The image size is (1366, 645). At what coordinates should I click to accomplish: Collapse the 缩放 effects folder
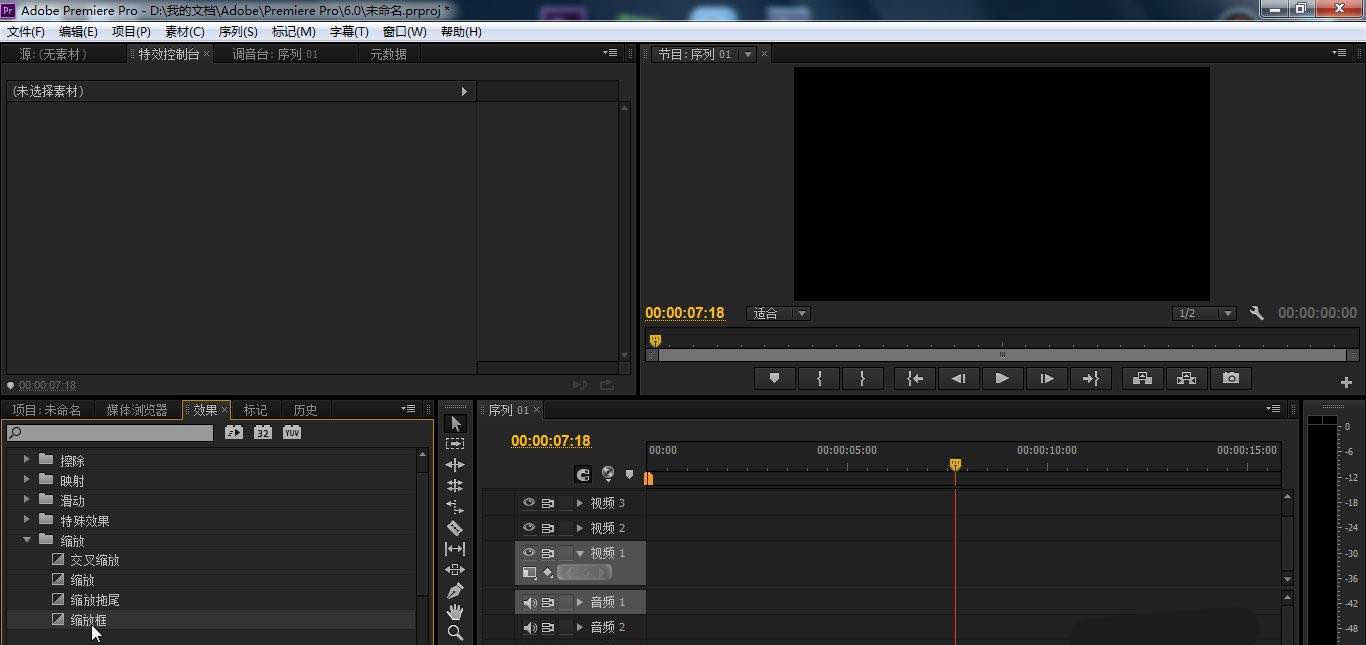pos(27,540)
